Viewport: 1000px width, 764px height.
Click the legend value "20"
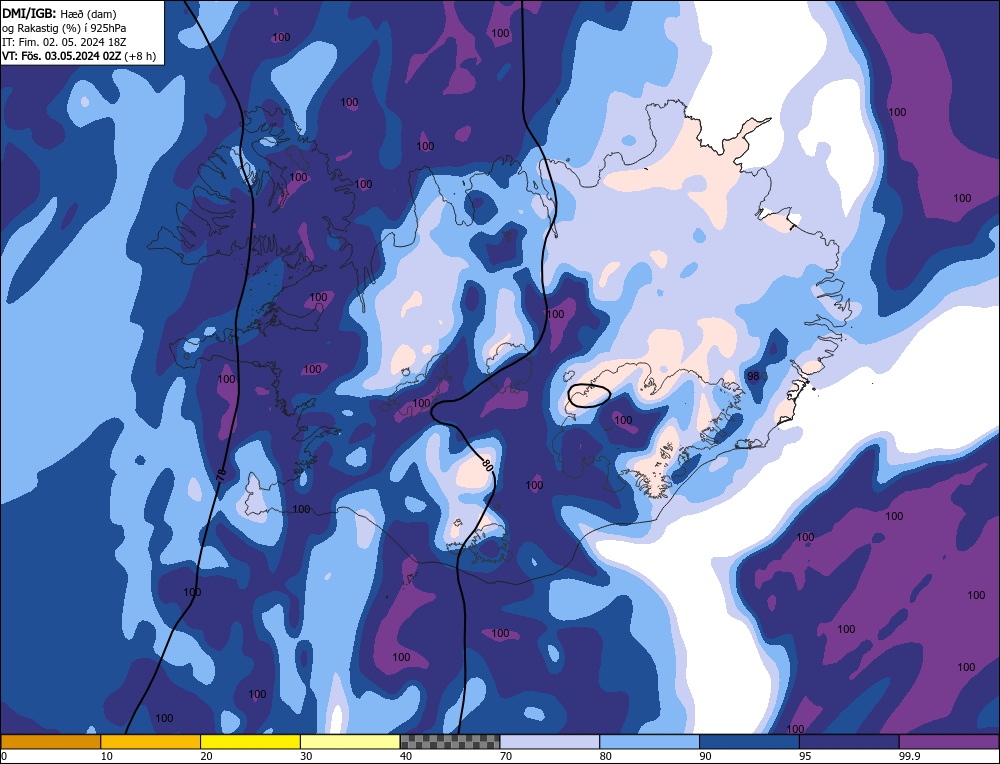(x=207, y=756)
